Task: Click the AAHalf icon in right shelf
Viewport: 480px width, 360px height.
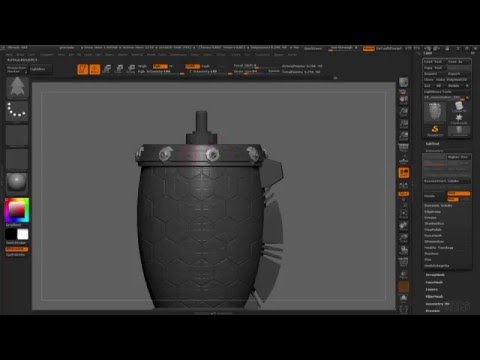Action: coord(404,136)
